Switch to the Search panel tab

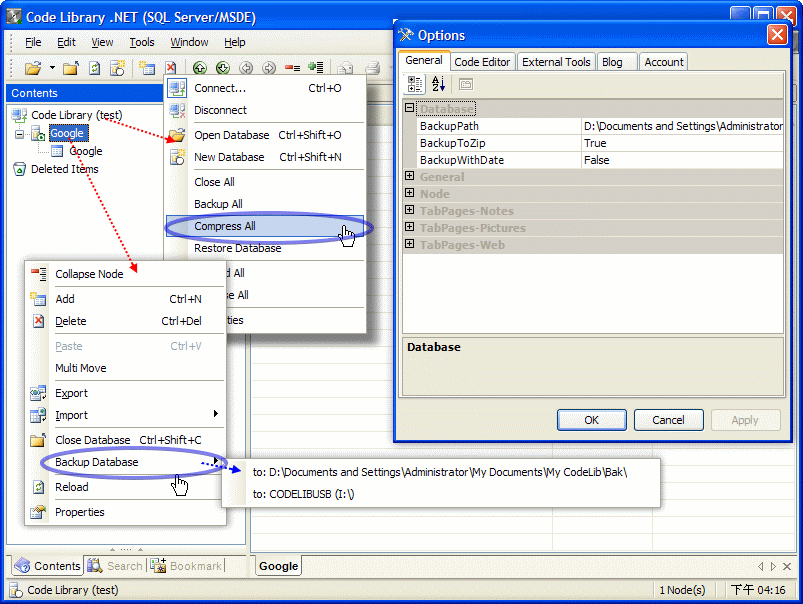point(115,566)
